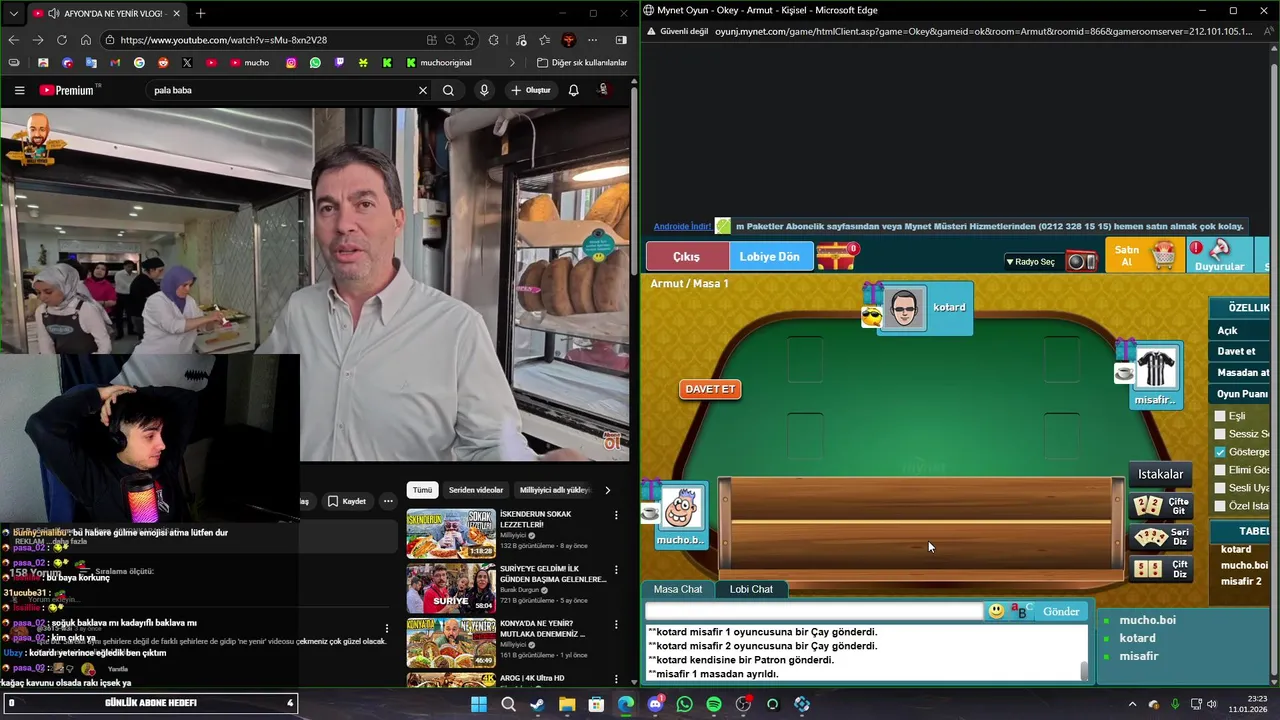Click misafir's striped jersey avatar

(1156, 369)
